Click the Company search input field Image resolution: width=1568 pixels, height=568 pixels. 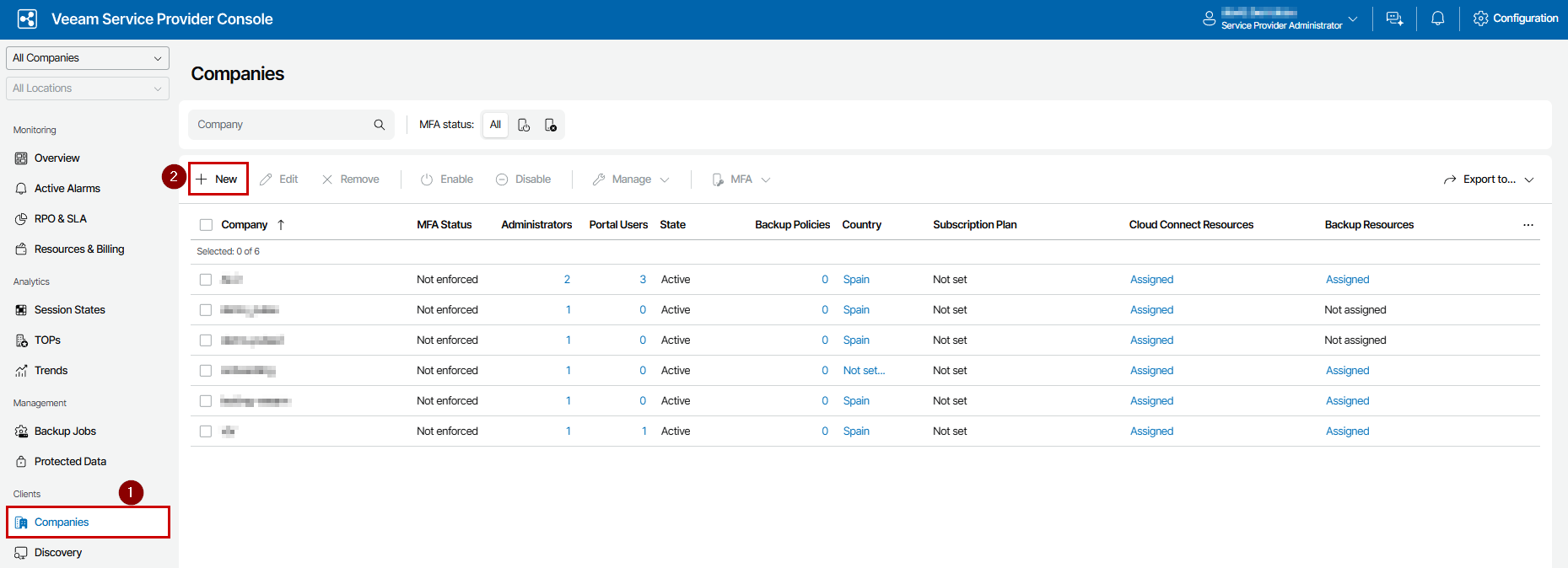pos(280,125)
